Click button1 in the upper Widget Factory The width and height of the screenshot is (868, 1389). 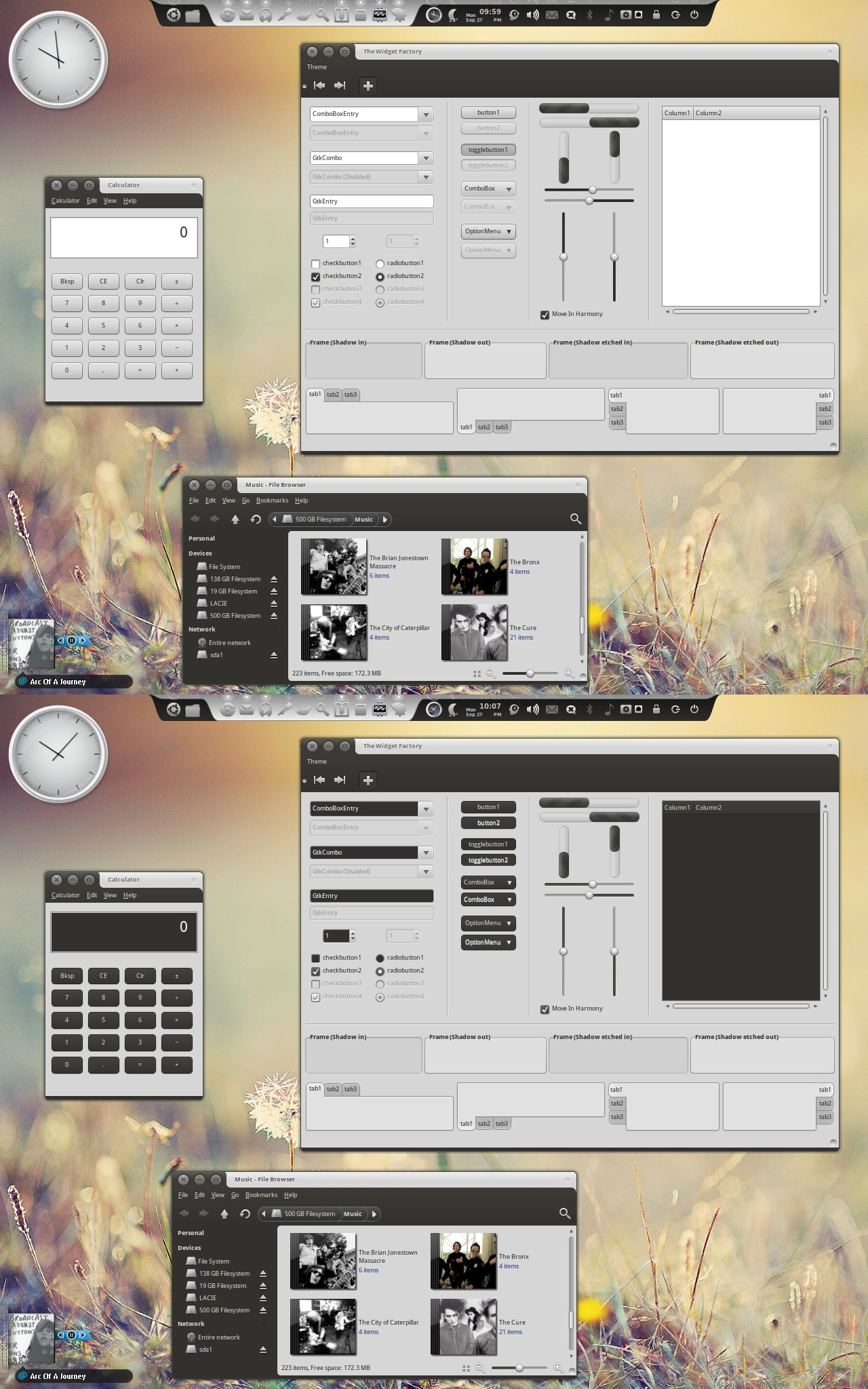(488, 113)
